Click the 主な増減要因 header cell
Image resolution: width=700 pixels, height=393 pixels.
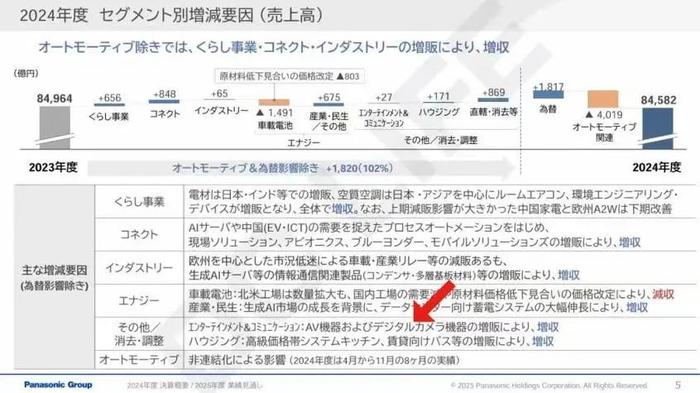pyautogui.click(x=54, y=277)
